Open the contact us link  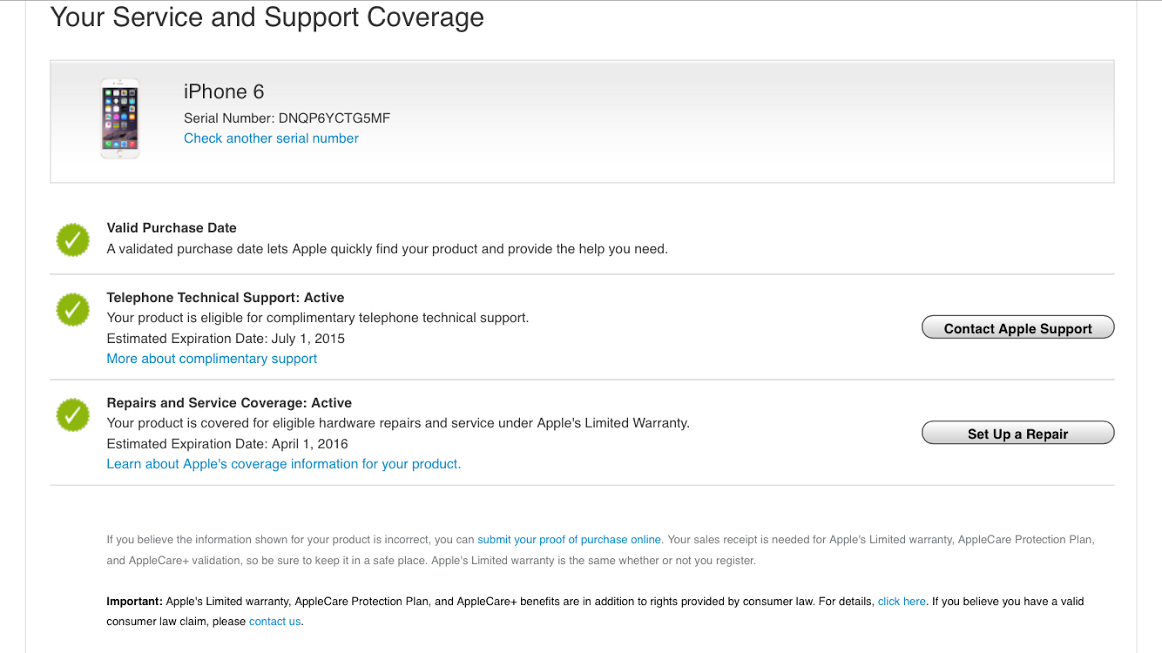[274, 622]
